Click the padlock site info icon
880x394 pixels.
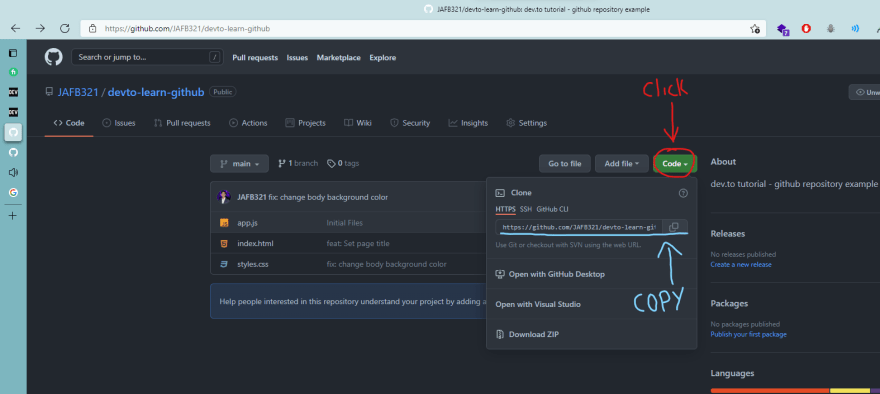(x=93, y=29)
